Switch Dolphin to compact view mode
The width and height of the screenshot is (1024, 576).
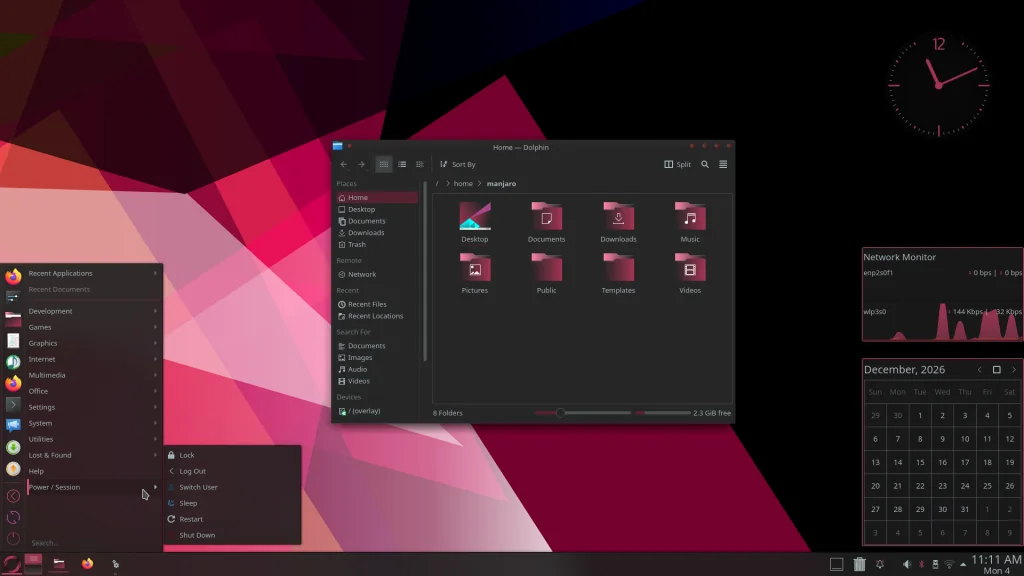[x=402, y=165]
